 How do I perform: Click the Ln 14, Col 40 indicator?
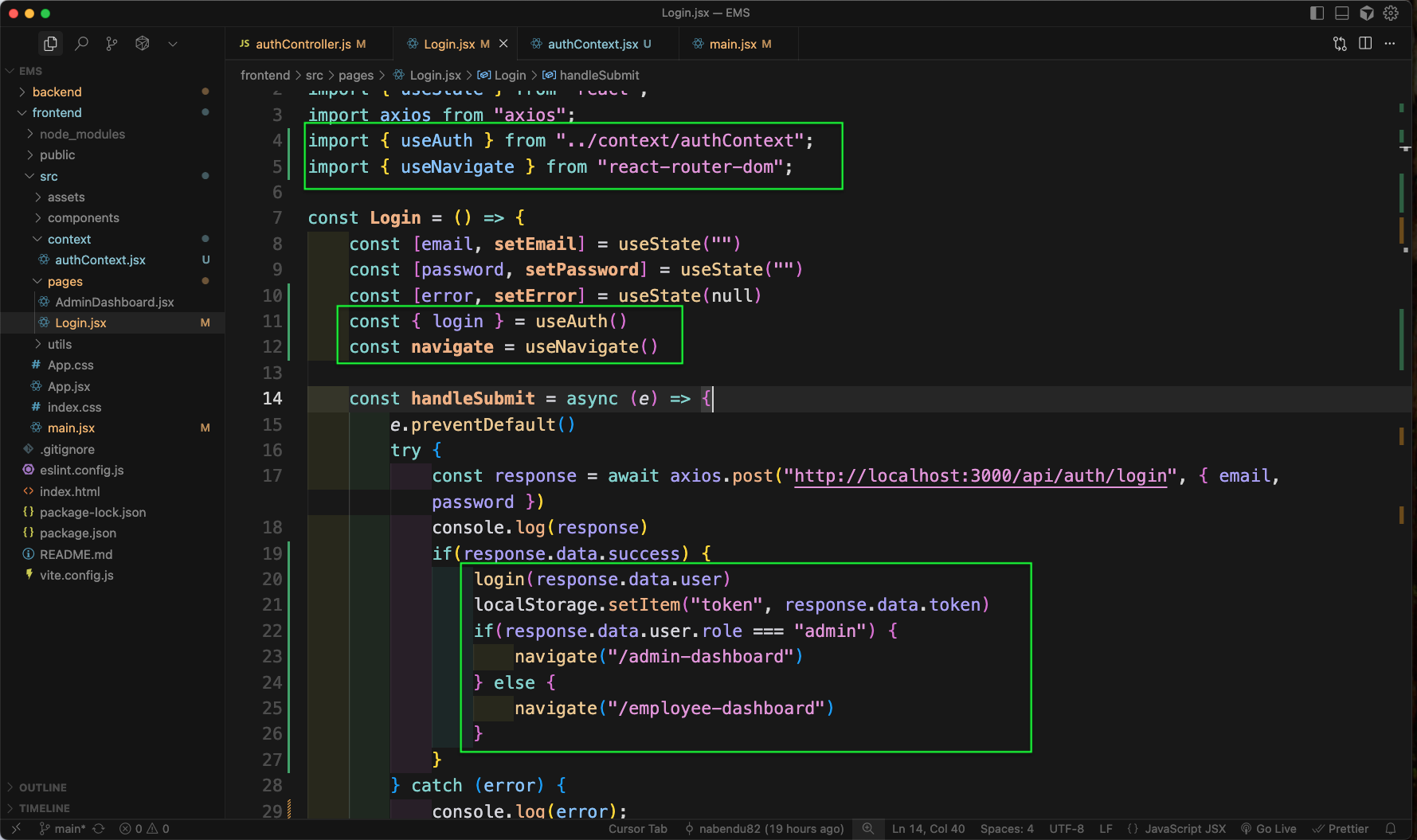(x=928, y=829)
